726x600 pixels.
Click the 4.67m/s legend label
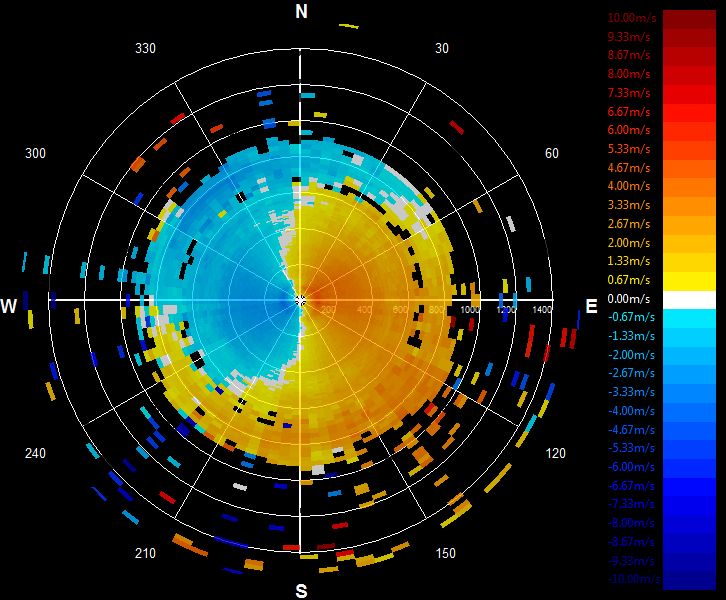[629, 168]
